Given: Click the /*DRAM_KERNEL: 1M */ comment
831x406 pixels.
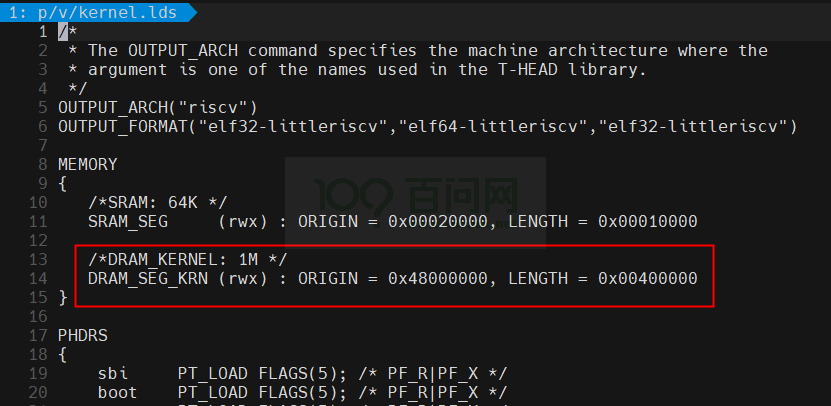Looking at the screenshot, I should [188, 260].
